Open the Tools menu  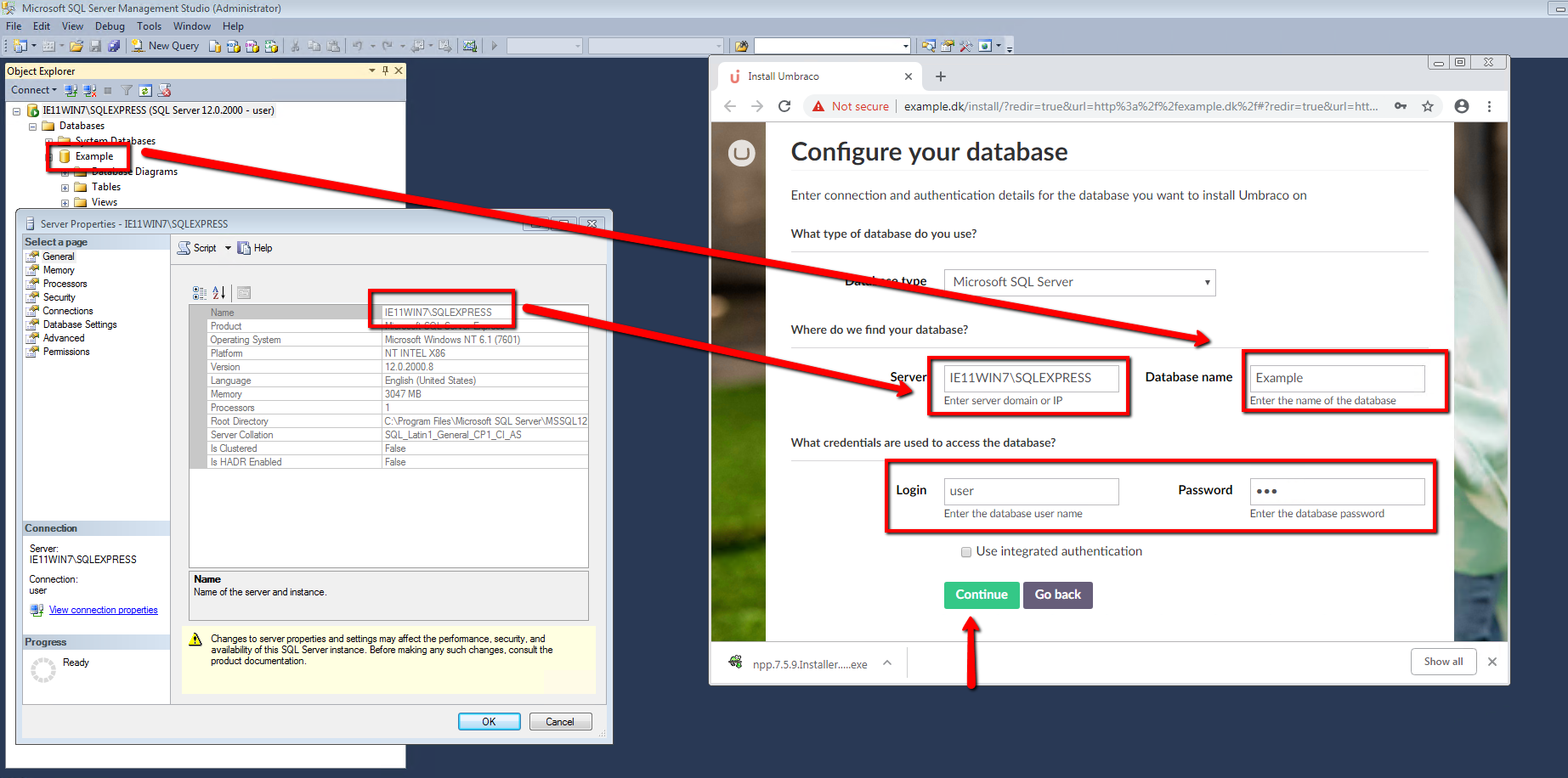149,26
